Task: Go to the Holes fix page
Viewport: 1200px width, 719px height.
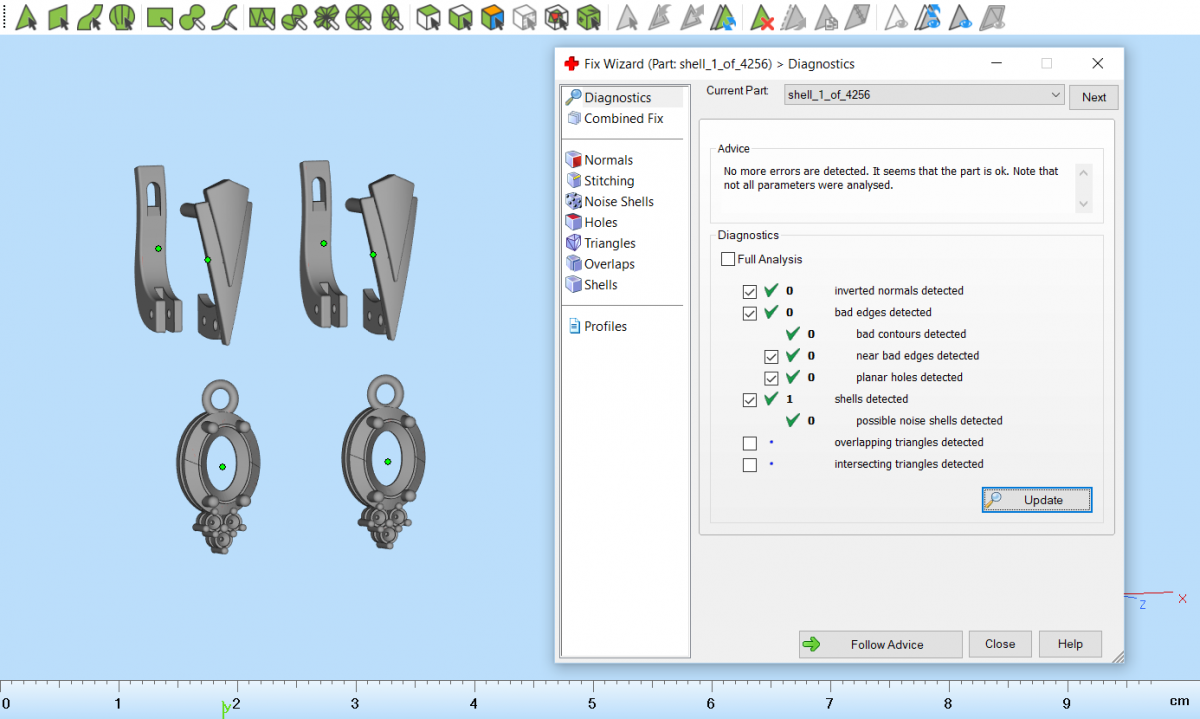Action: pos(600,223)
